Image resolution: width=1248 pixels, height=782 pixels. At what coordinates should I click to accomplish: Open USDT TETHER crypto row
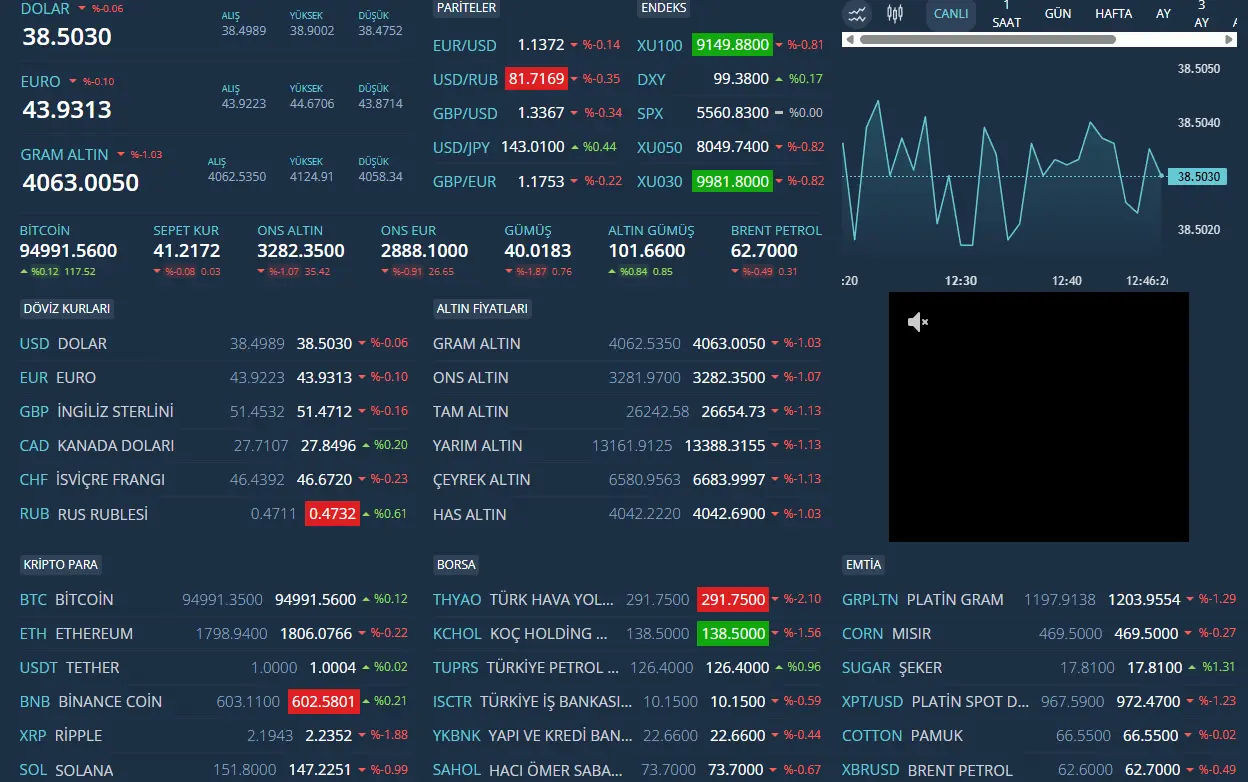pos(214,667)
